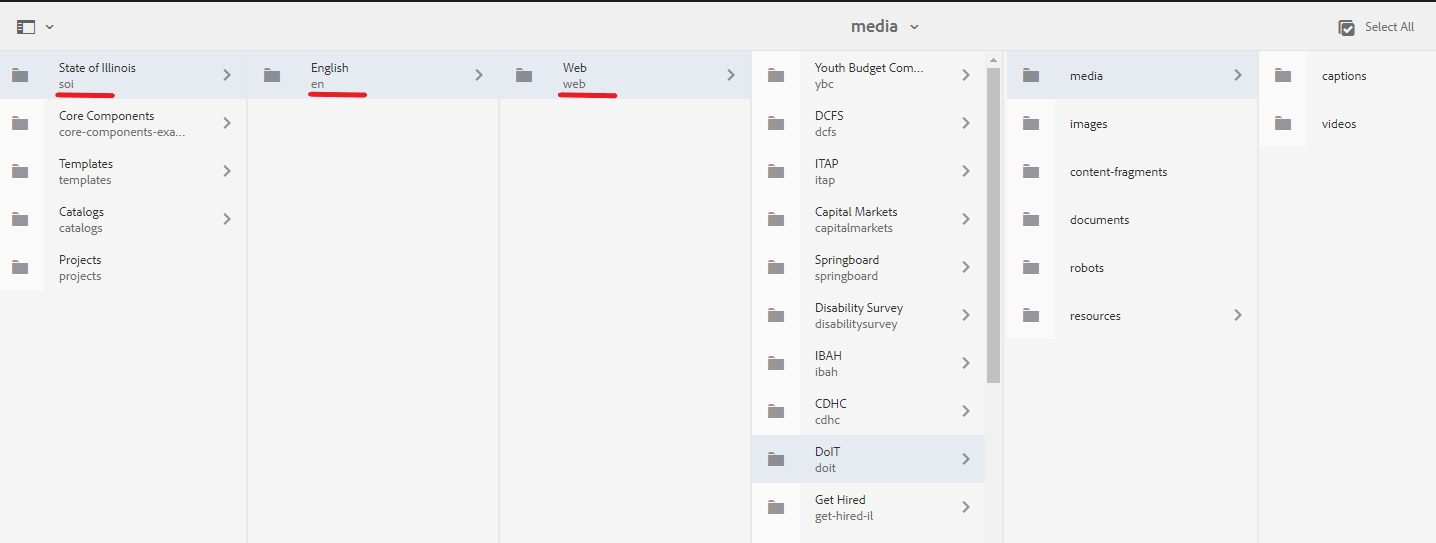Click the 'Projects' folder name

click(x=80, y=260)
